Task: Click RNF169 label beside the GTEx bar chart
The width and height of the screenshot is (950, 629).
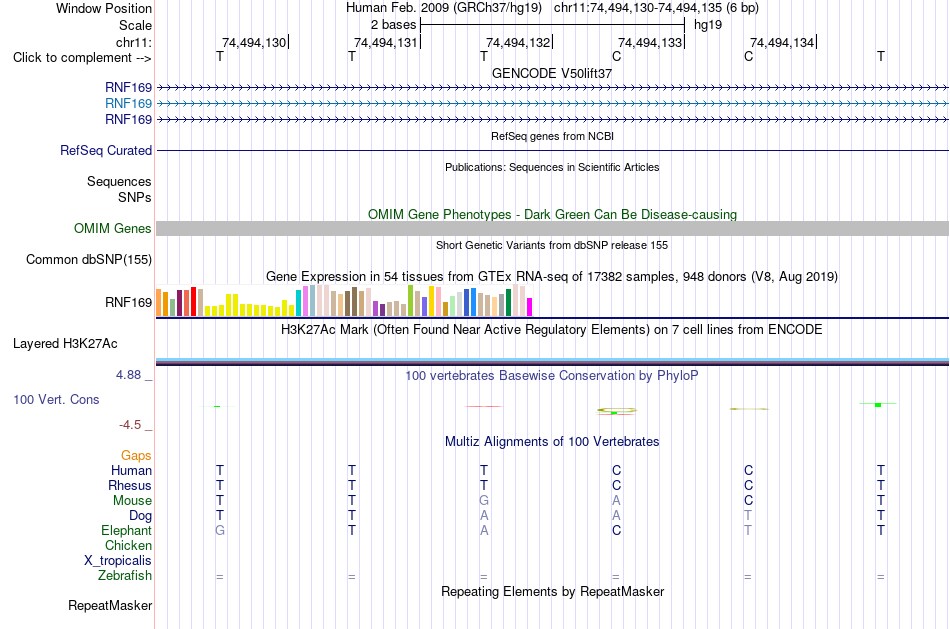Action: tap(128, 302)
